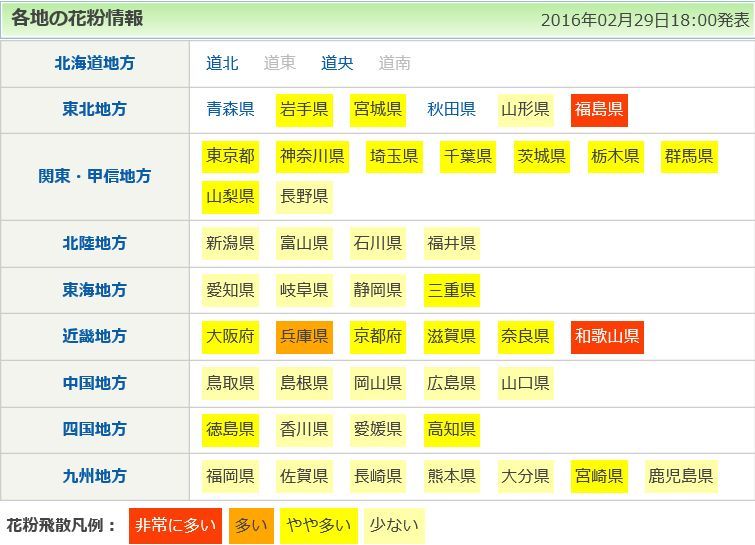Image resolution: width=755 pixels, height=545 pixels.
Task: Click the 非常に多い red legend swatch
Action: (175, 525)
